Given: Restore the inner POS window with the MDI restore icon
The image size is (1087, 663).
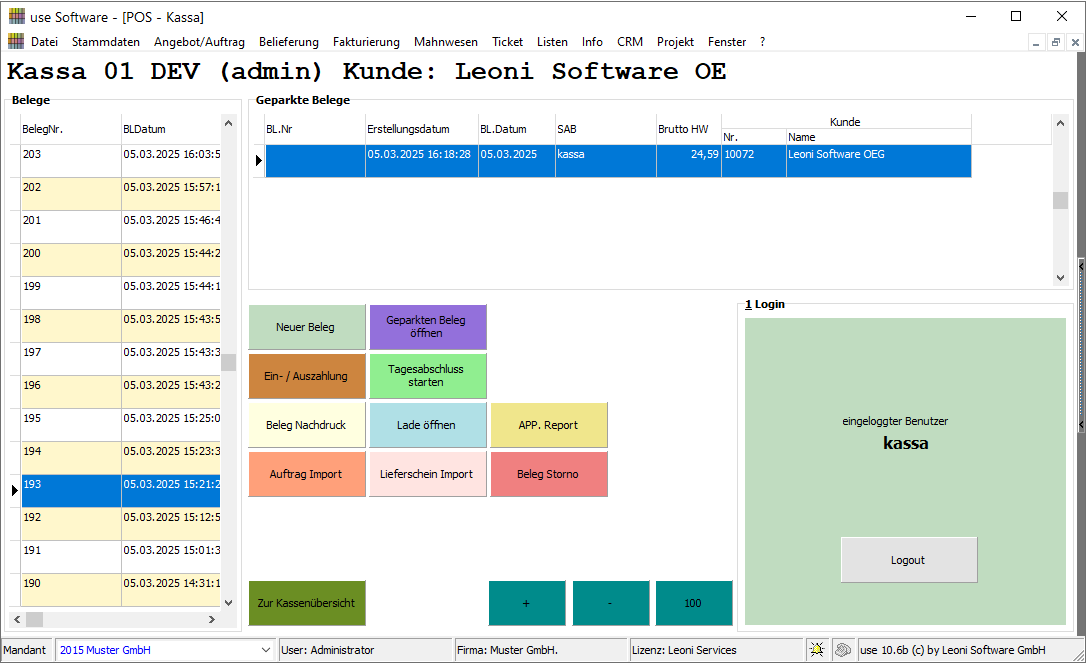Looking at the screenshot, I should tap(1055, 43).
